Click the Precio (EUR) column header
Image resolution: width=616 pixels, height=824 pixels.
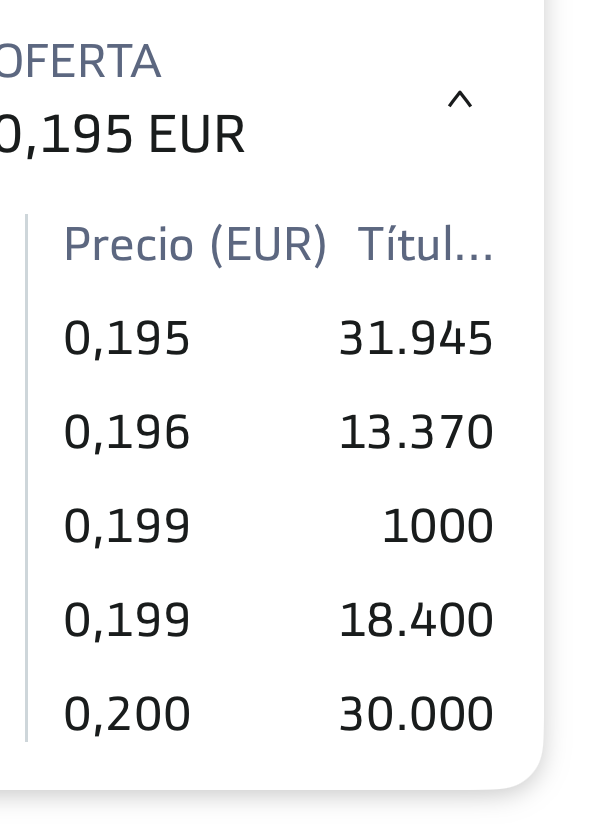196,244
